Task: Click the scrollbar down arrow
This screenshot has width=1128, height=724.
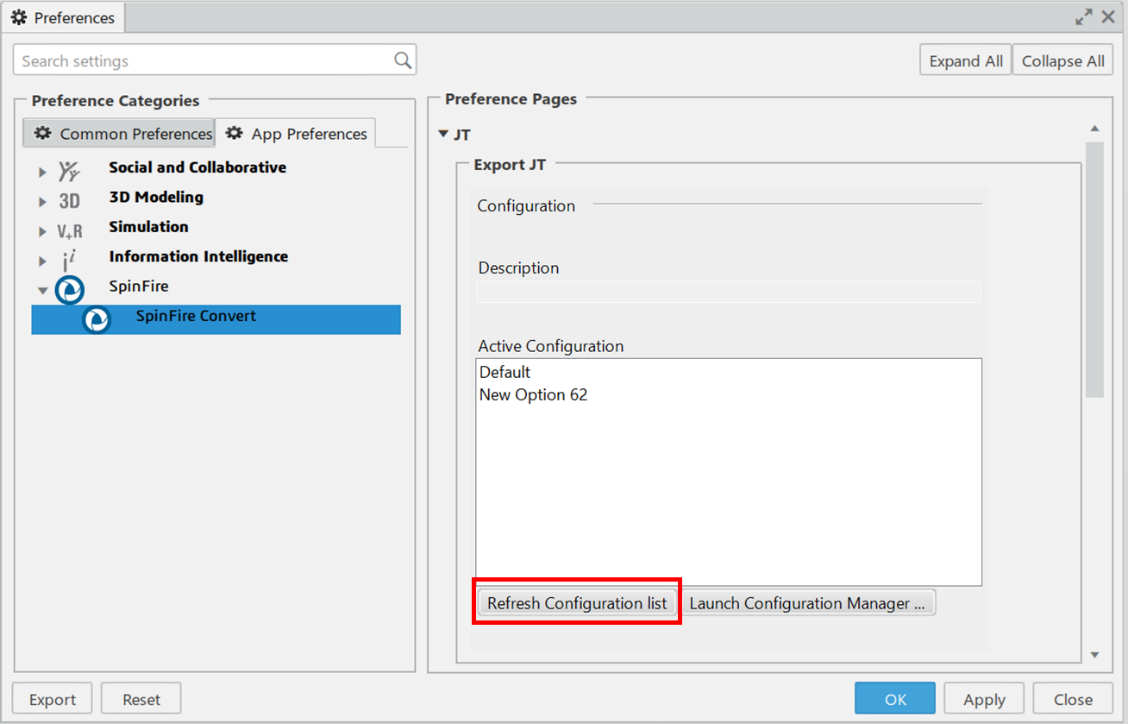Action: coord(1094,654)
